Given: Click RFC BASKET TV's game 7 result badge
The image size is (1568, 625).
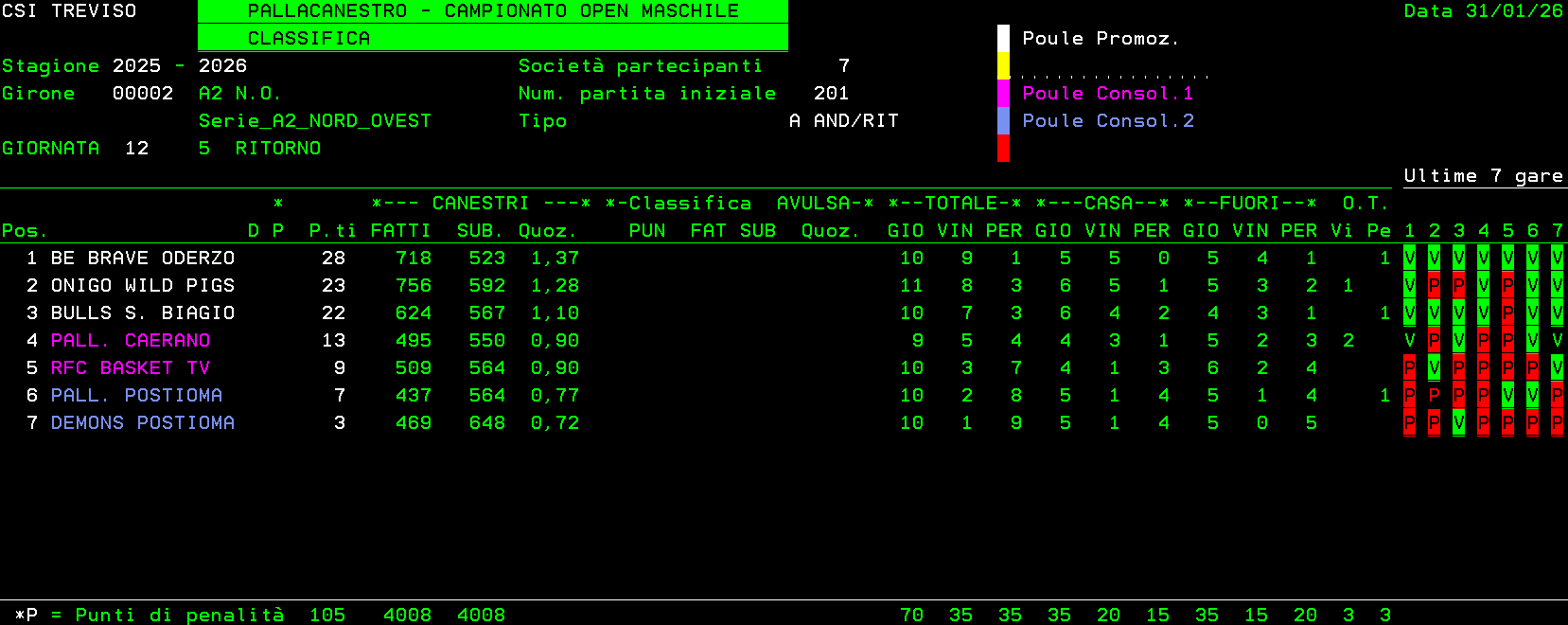Looking at the screenshot, I should point(1557,367).
